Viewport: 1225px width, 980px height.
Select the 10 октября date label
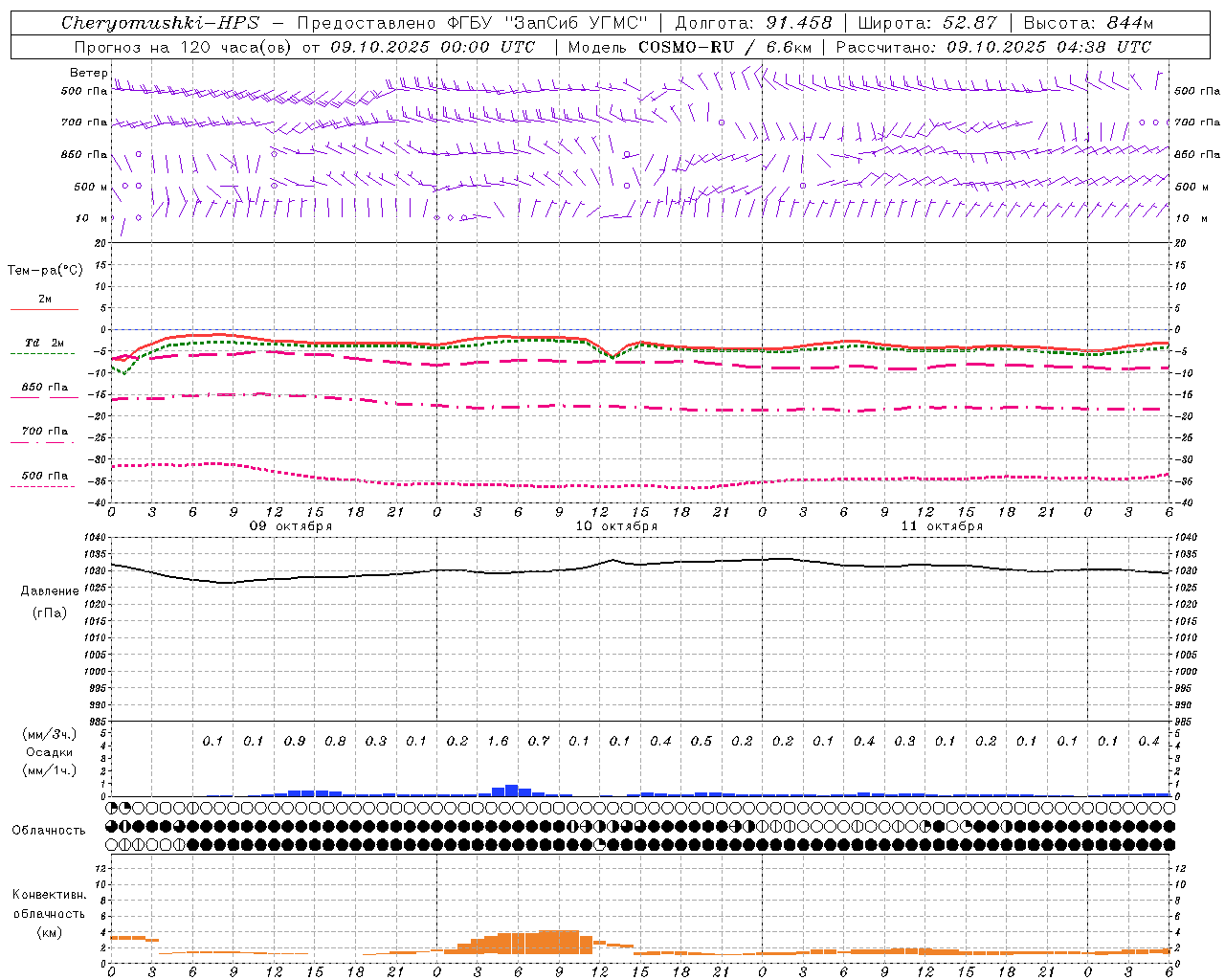pyautogui.click(x=616, y=526)
